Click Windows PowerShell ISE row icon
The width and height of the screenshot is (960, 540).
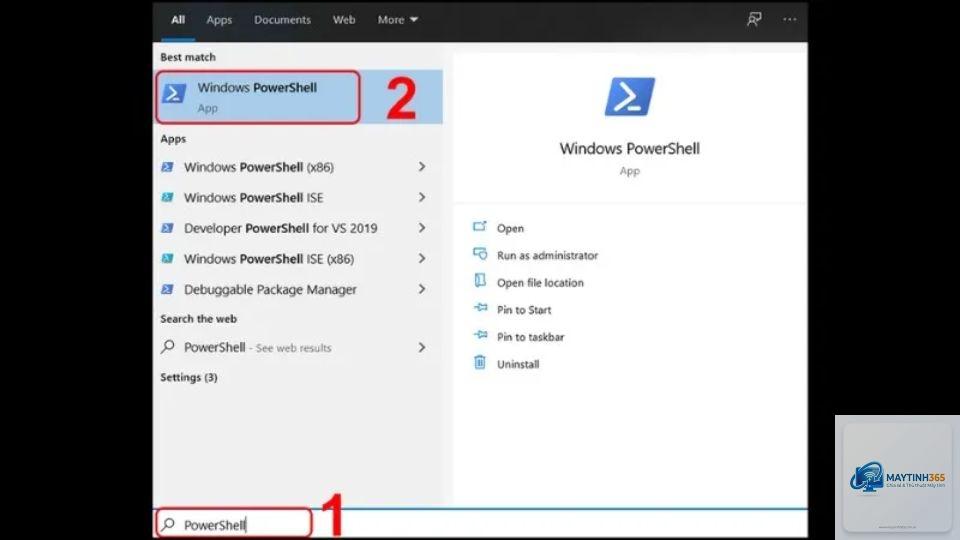coord(167,197)
